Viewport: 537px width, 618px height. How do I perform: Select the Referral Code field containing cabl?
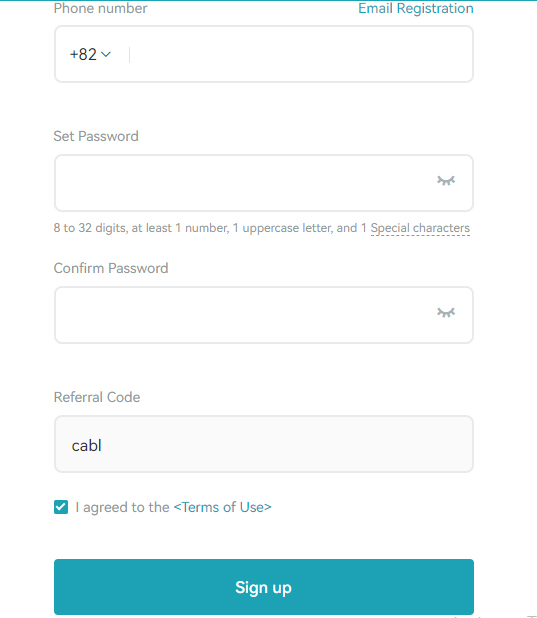pos(264,444)
